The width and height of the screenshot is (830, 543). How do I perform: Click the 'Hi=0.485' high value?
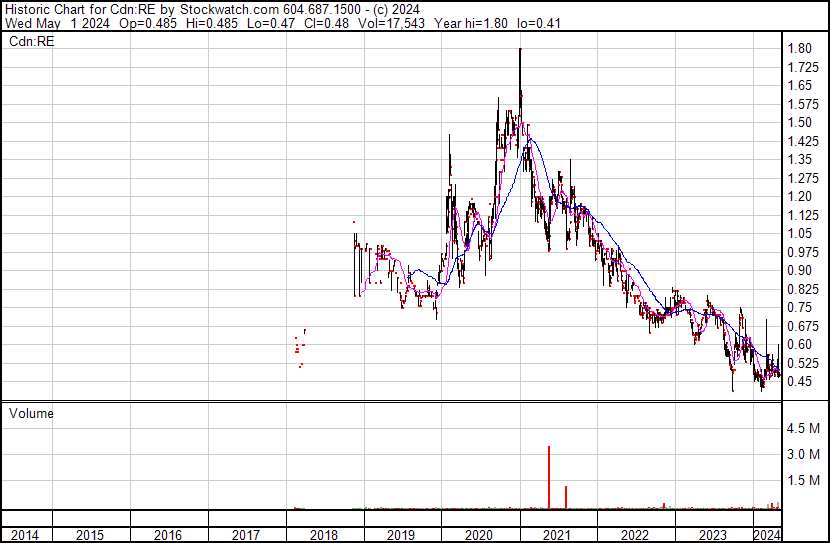pos(212,23)
